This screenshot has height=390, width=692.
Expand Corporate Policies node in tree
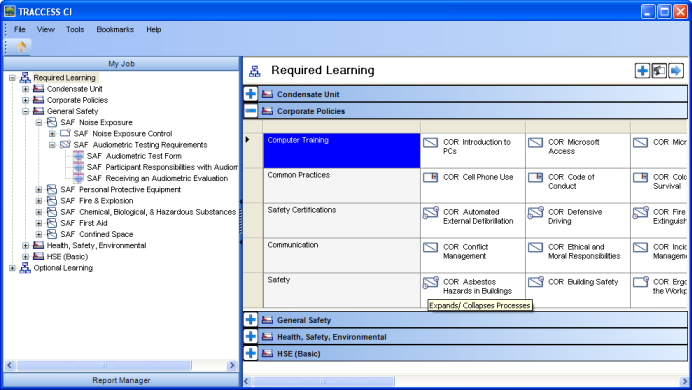tap(26, 100)
